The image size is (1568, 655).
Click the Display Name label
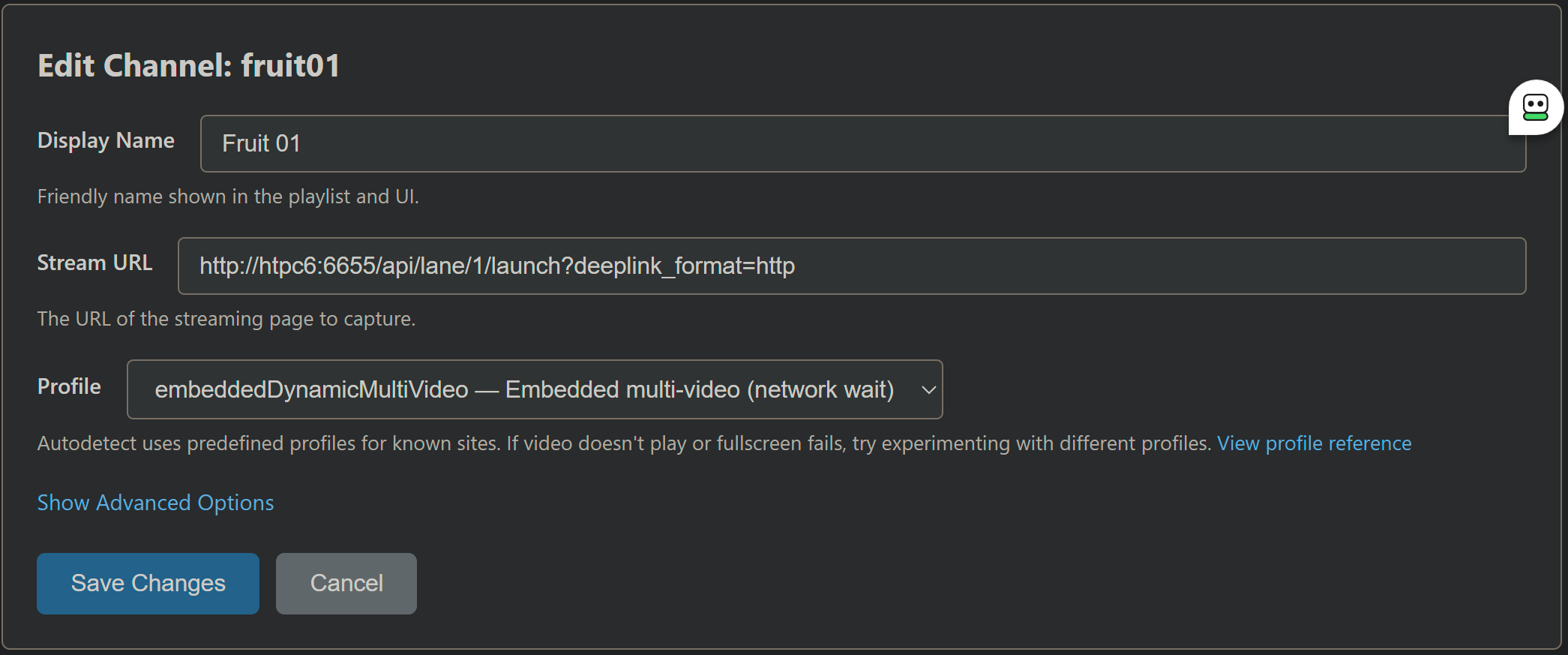tap(106, 140)
